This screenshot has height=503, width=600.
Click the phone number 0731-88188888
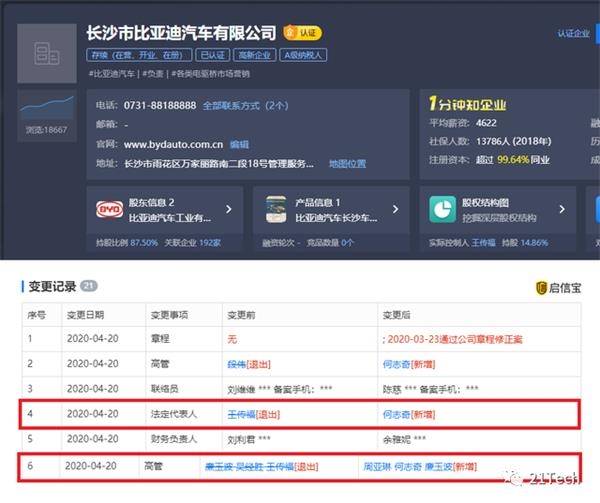tap(160, 106)
